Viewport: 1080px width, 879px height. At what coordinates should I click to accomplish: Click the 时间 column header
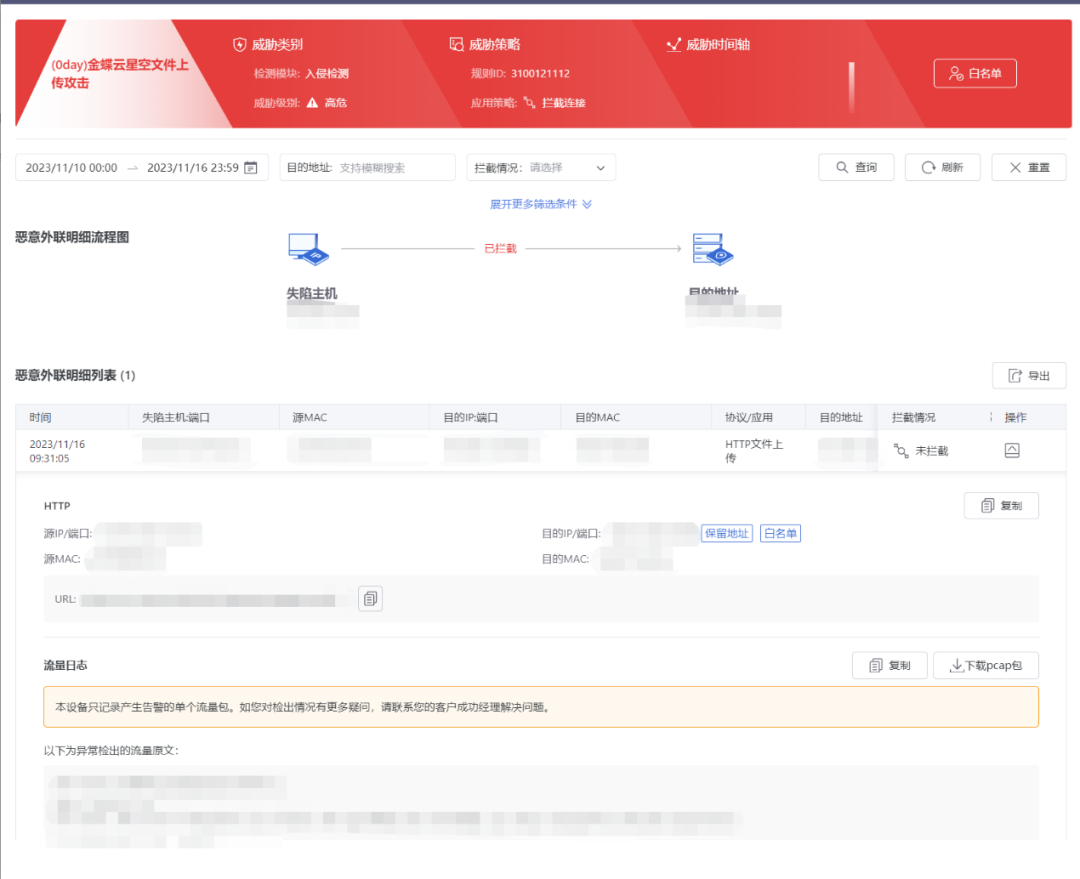(x=40, y=417)
